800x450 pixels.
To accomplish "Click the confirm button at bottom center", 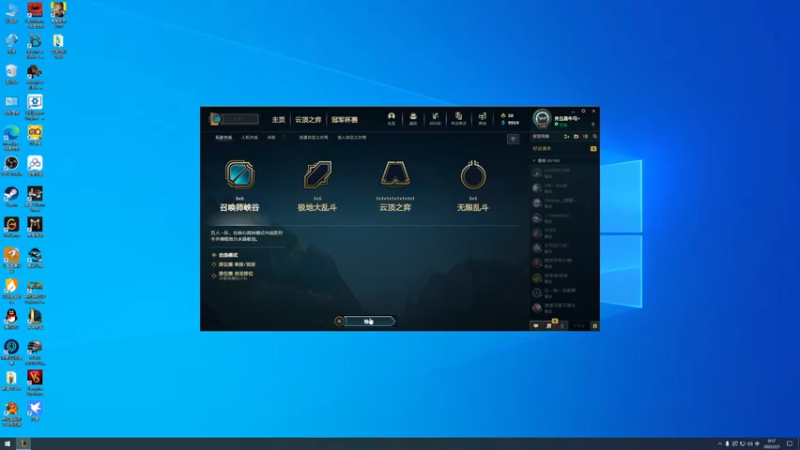I will (x=370, y=321).
